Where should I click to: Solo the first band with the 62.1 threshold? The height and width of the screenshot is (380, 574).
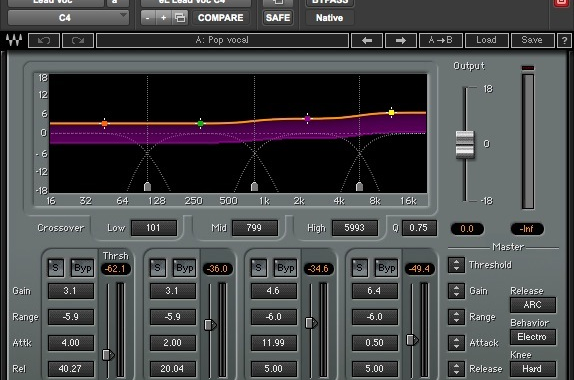point(56,268)
